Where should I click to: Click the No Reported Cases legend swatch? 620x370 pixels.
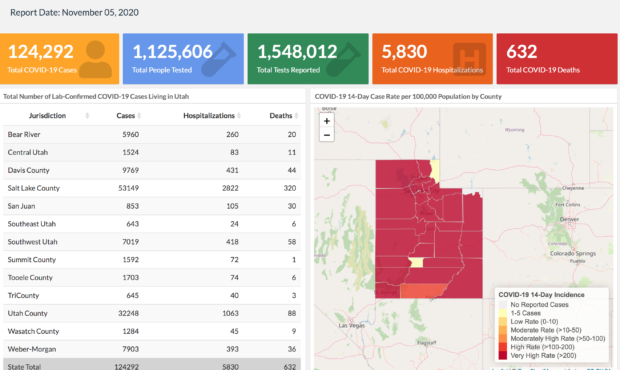503,304
